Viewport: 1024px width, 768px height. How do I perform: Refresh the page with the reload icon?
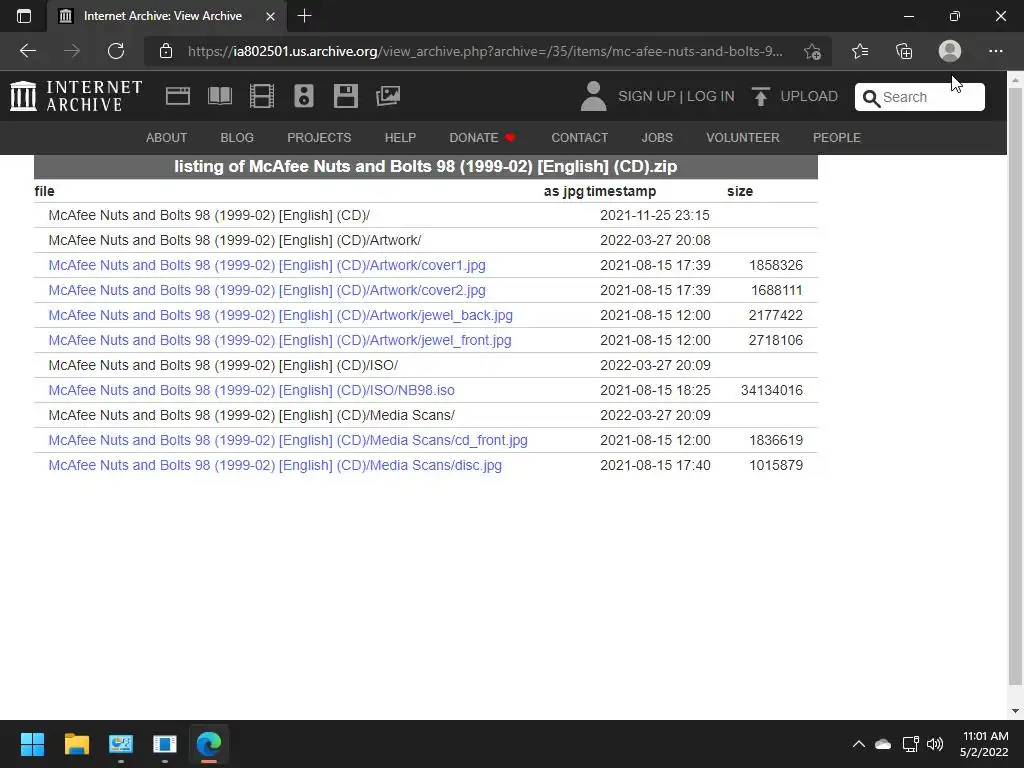pos(116,51)
